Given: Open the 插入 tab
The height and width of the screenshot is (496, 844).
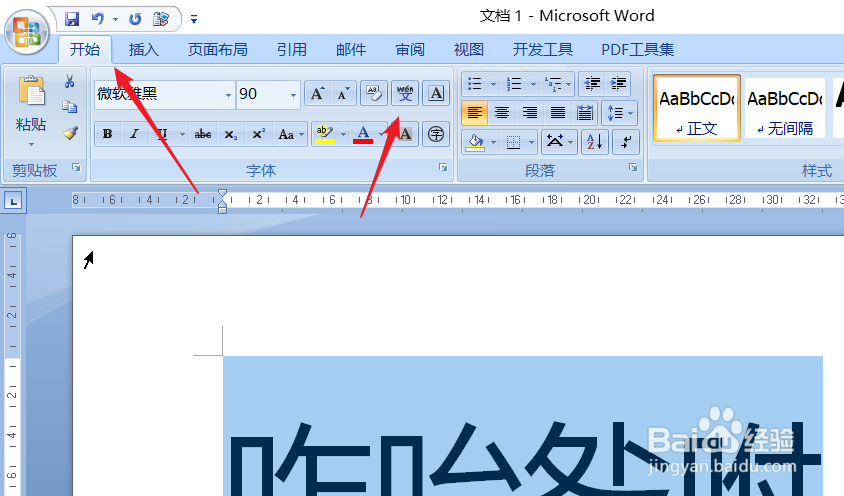Looking at the screenshot, I should tap(144, 50).
